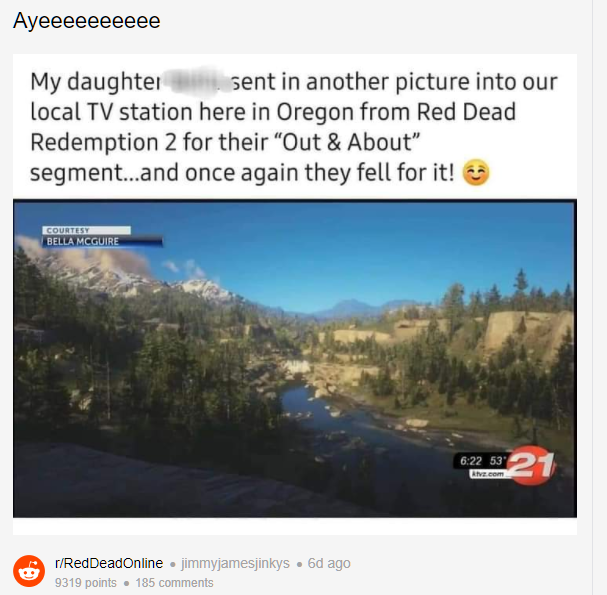Open user jimmyjamesjinkys profile

[235, 563]
